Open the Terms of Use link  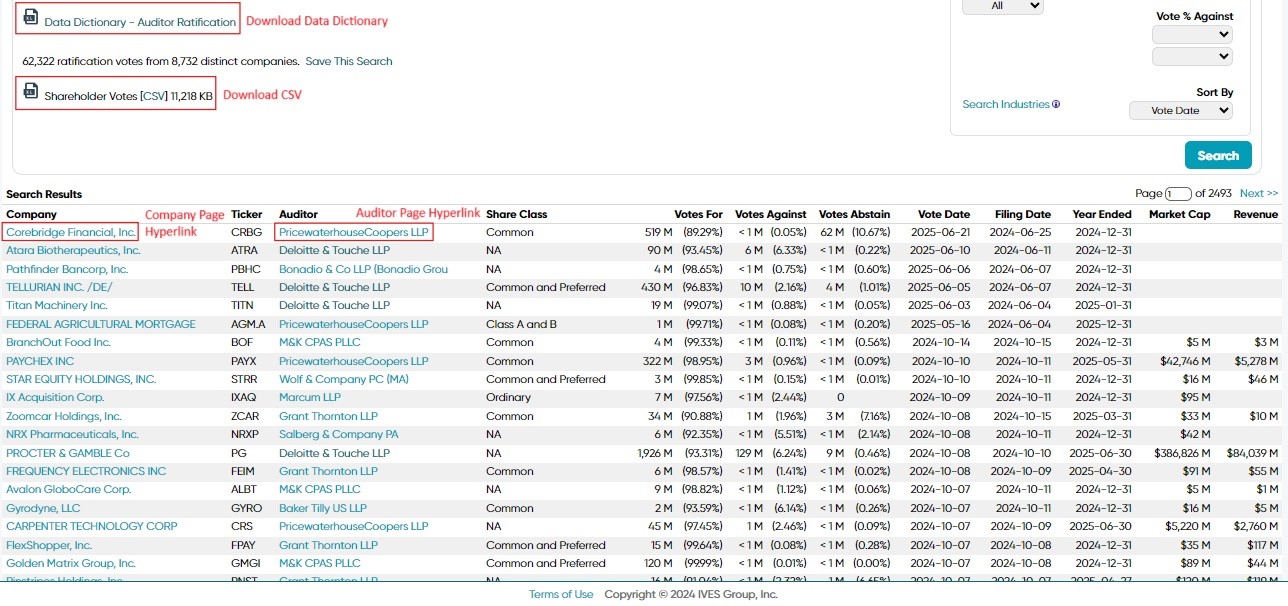[561, 594]
